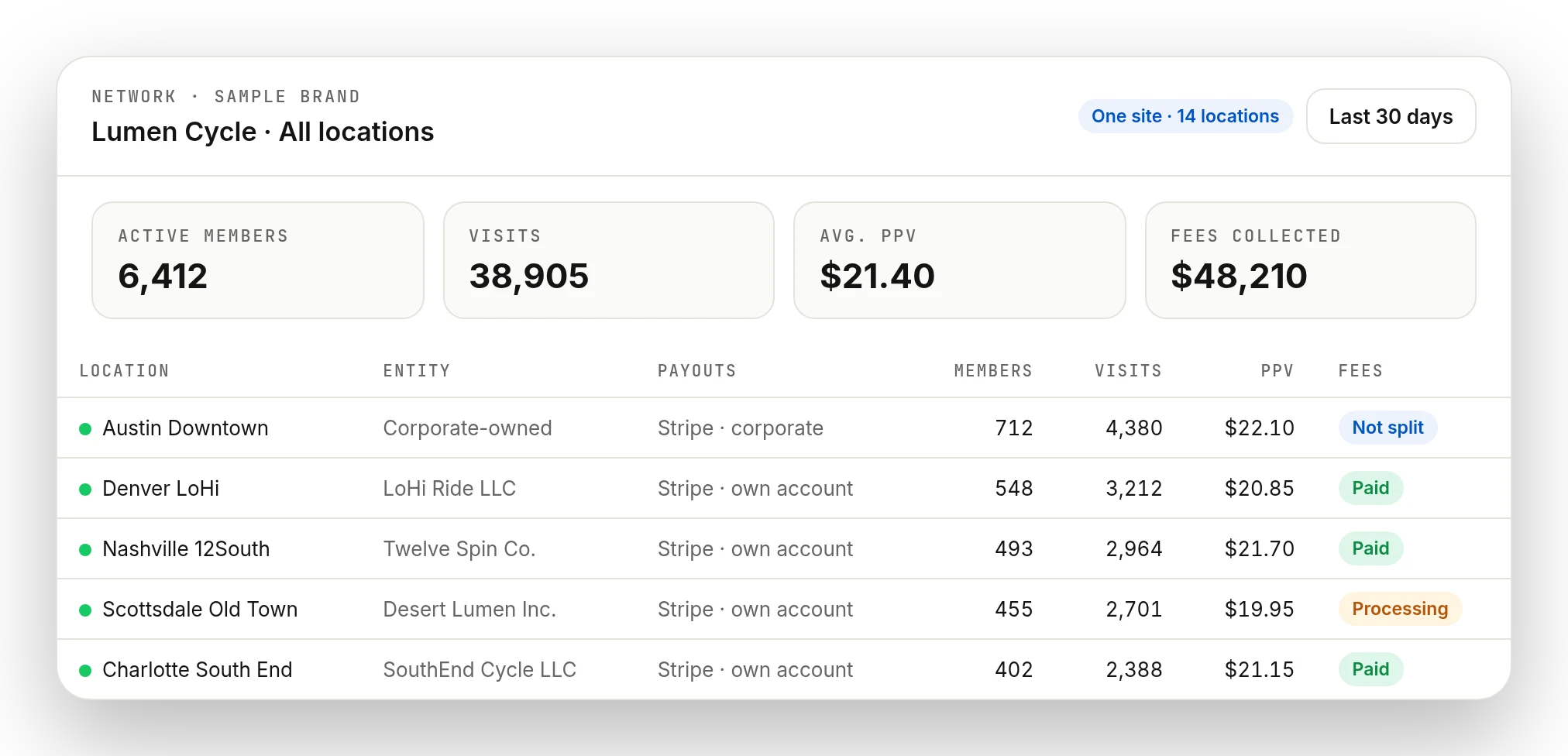Viewport: 1568px width, 756px height.
Task: Click the LoHi Ride LLC entity cell
Action: (449, 489)
